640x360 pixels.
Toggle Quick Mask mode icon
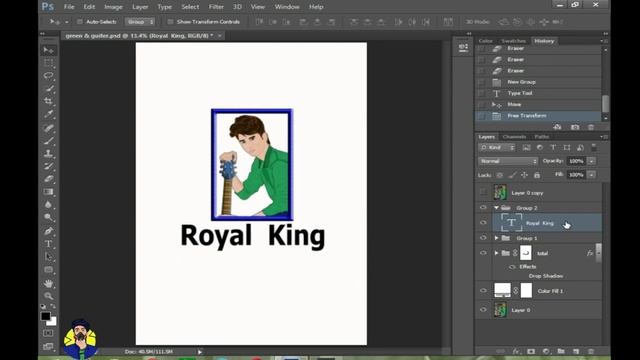(48, 333)
